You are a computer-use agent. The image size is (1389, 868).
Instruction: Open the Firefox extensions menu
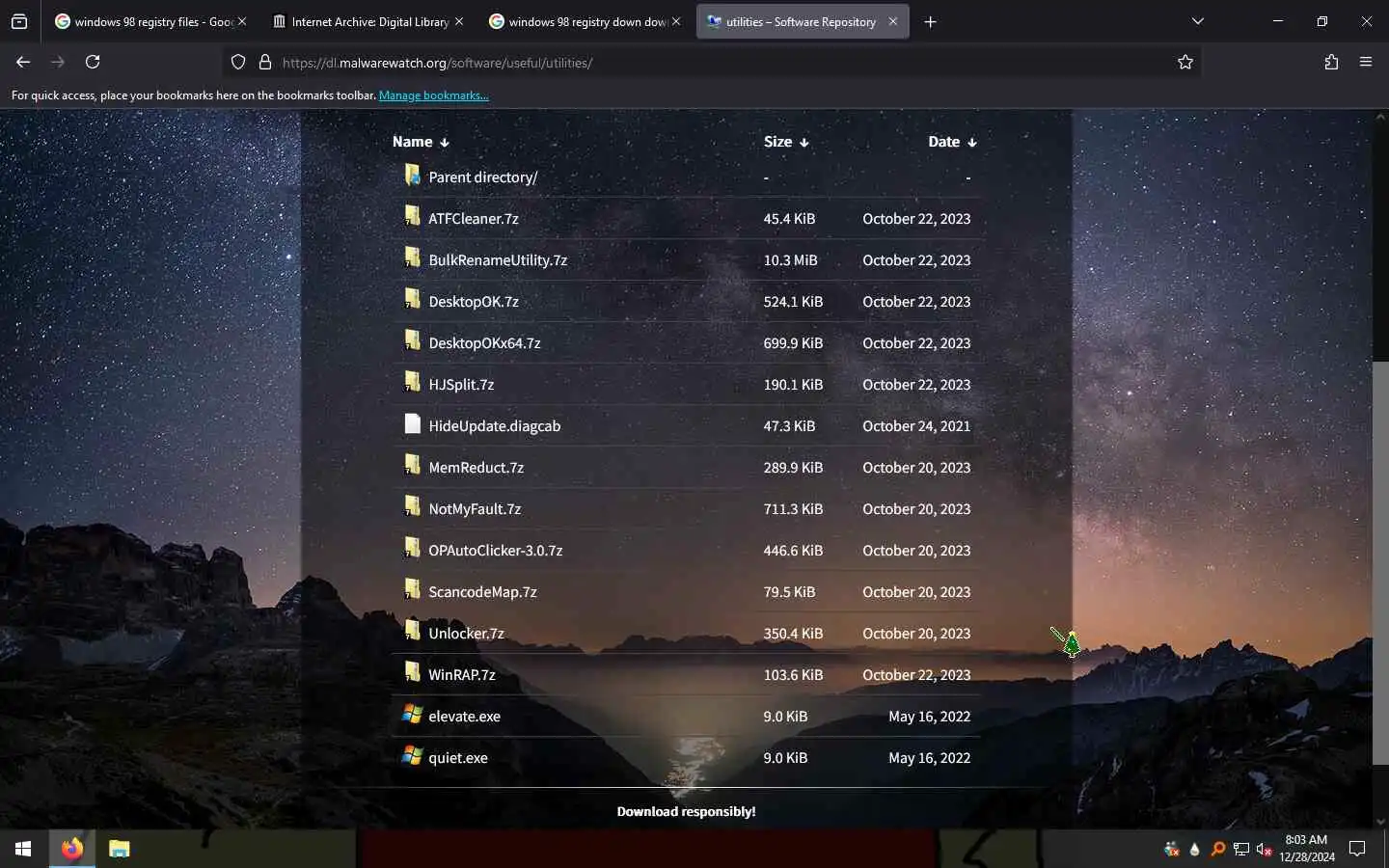(1331, 62)
